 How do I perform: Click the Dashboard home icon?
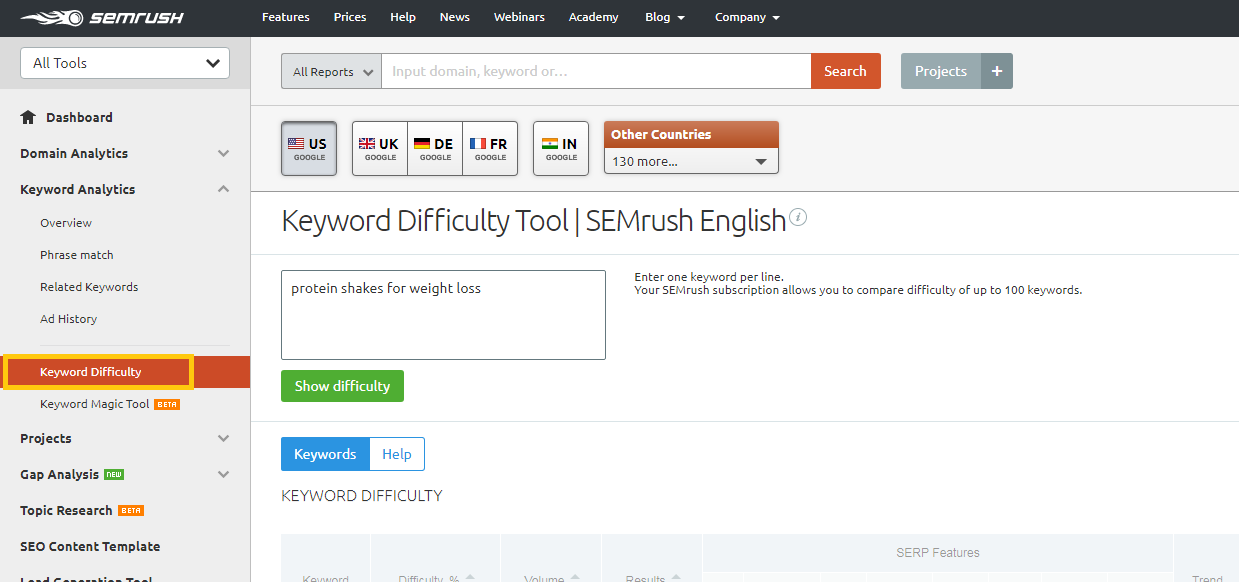[28, 117]
